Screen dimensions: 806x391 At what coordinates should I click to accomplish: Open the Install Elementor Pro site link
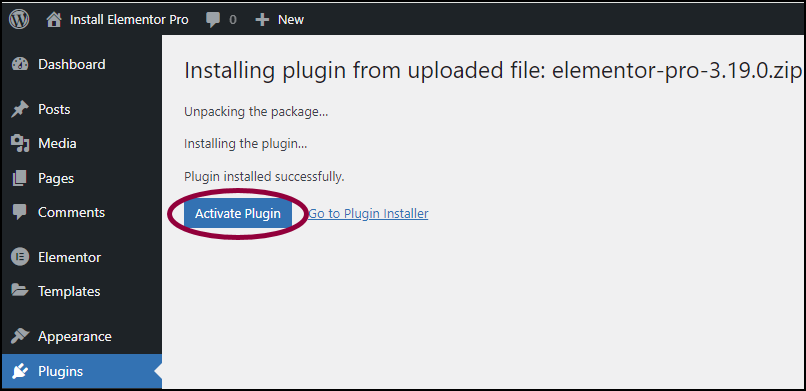point(129,20)
